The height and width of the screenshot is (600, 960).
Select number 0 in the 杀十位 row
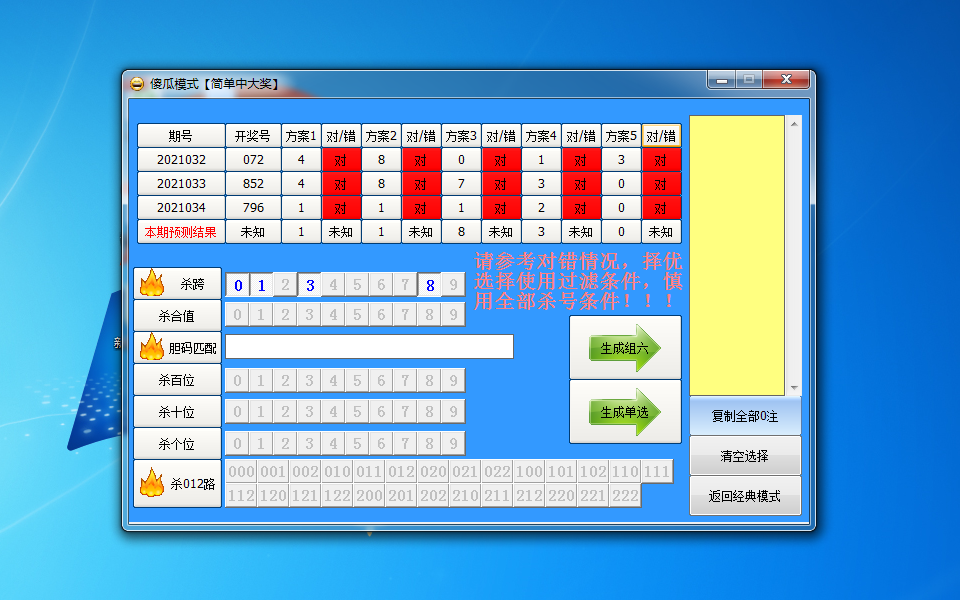click(236, 411)
